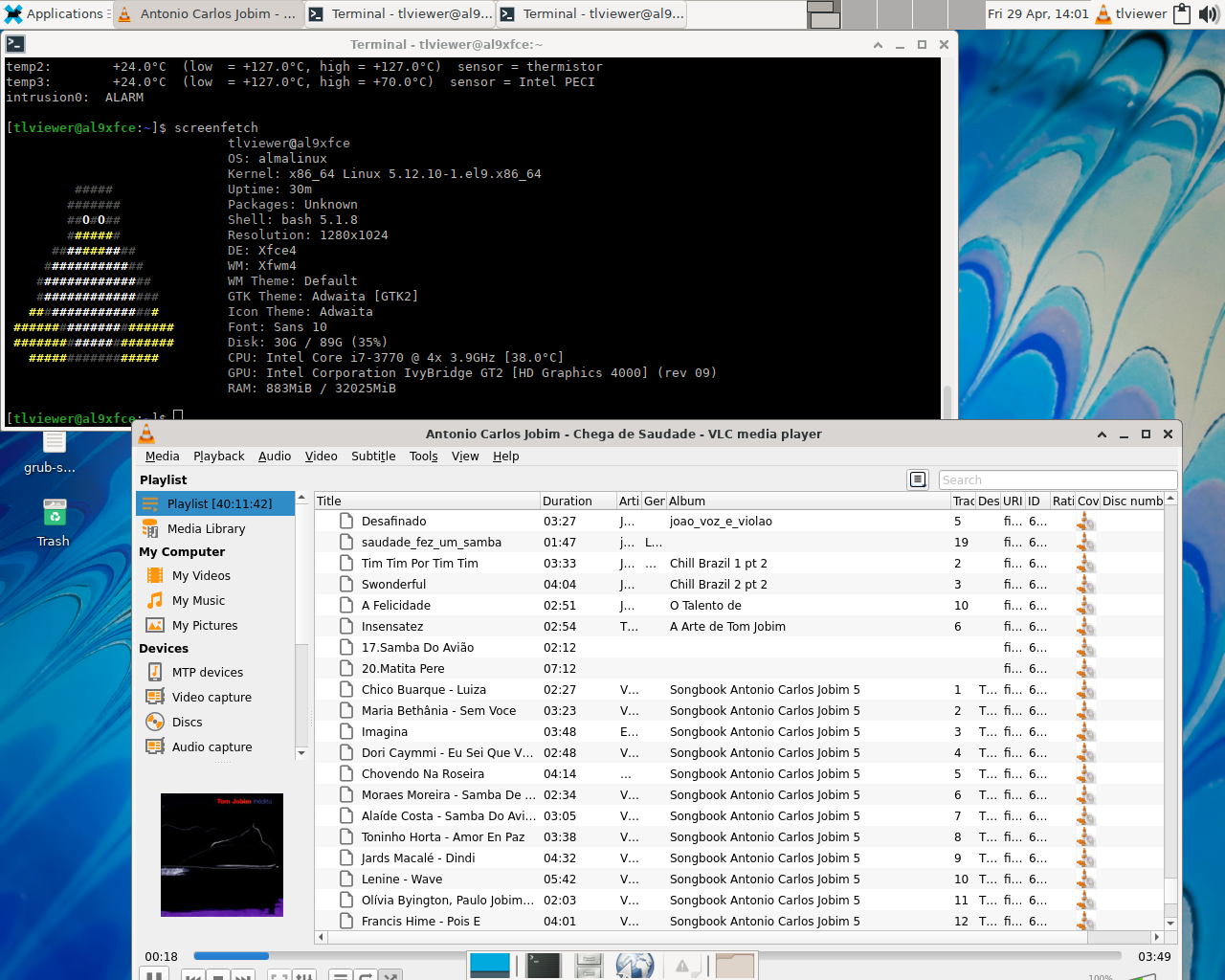Launch the web browser from the dock
This screenshot has width=1225, height=980.
635,965
